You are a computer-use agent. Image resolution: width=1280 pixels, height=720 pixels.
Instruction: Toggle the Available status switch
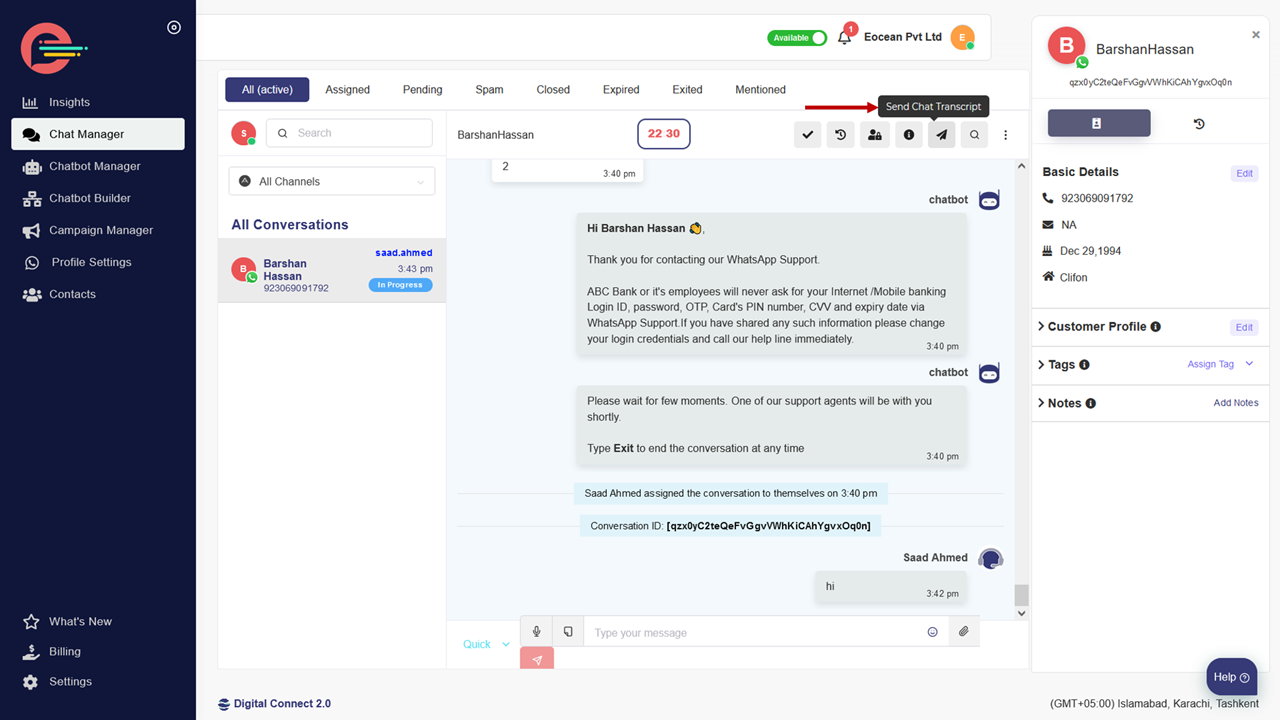pos(797,38)
